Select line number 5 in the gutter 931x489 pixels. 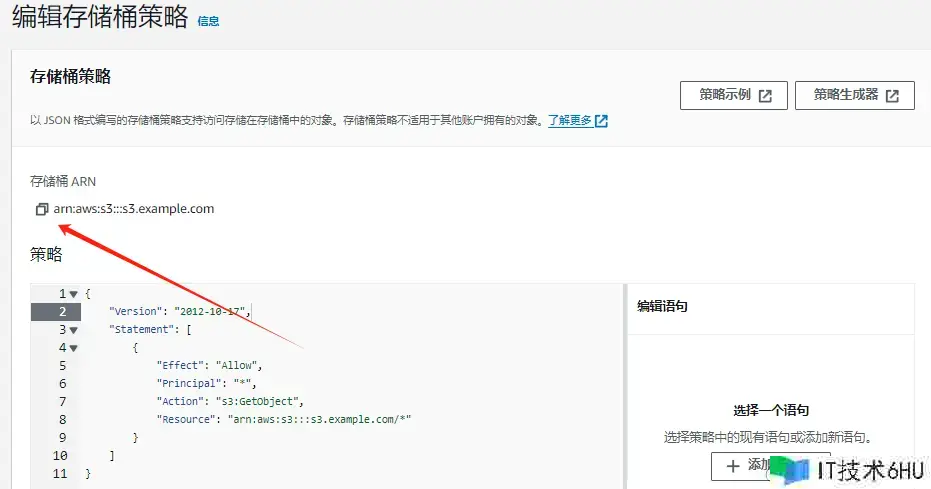[x=62, y=366]
